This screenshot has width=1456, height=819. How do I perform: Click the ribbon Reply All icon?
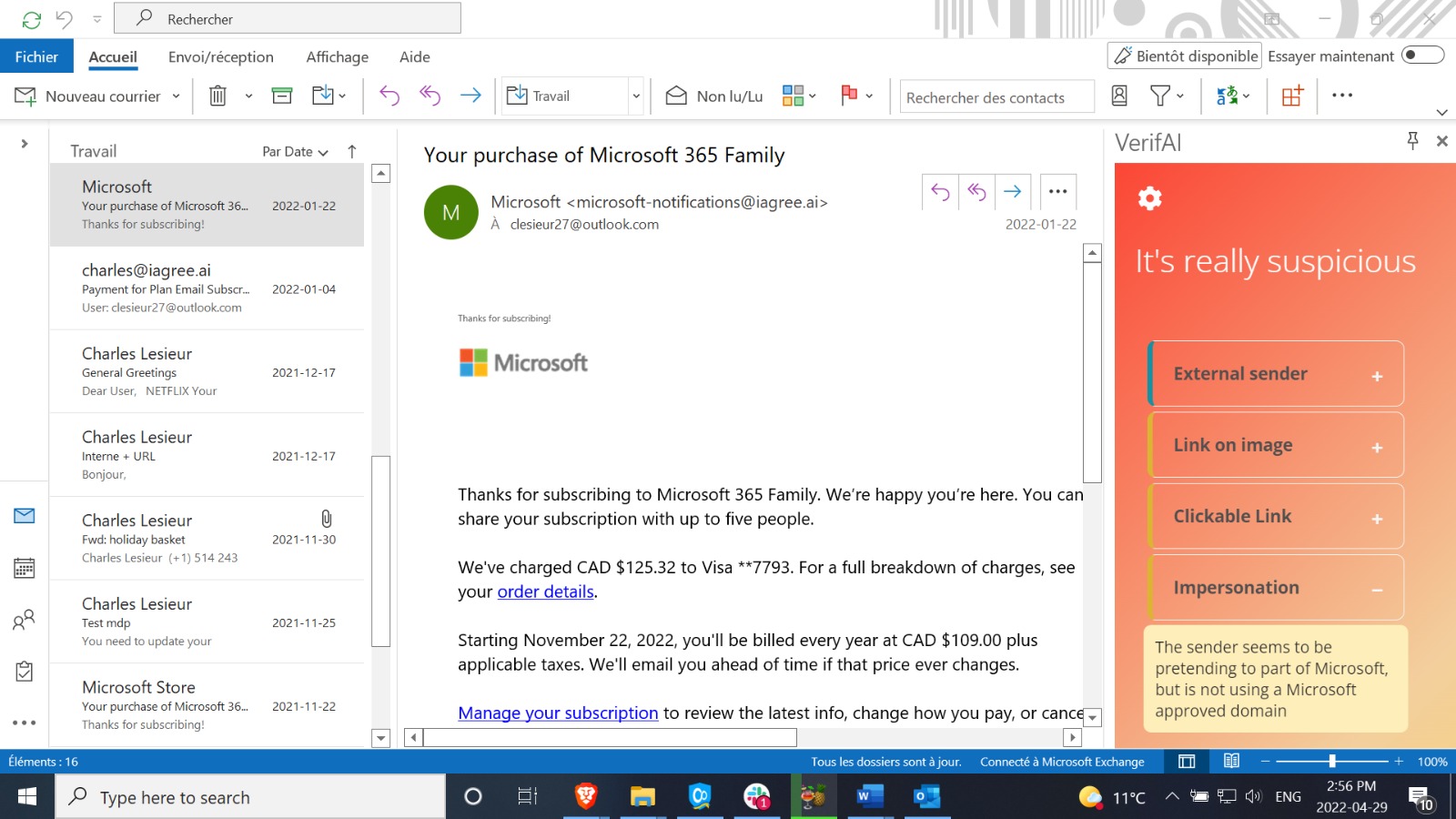click(x=430, y=96)
